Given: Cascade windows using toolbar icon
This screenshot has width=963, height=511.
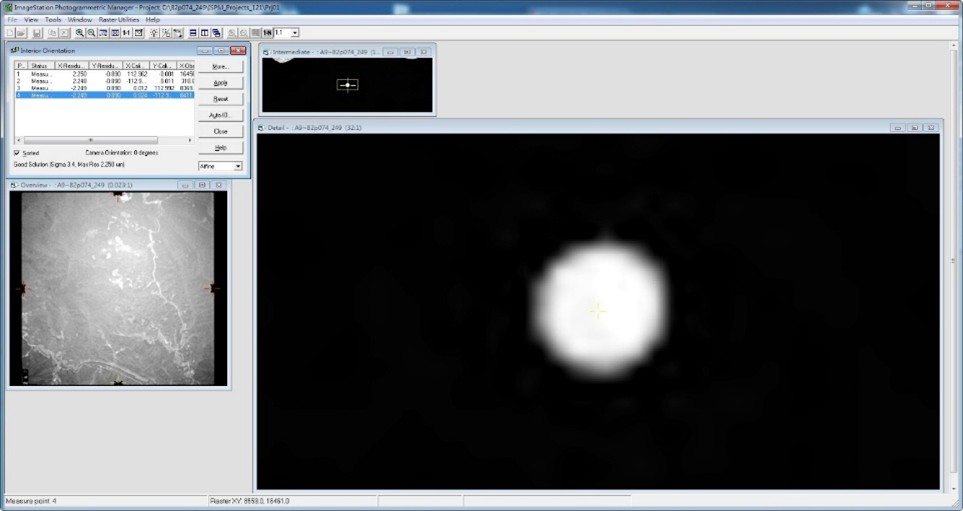Looking at the screenshot, I should point(216,33).
